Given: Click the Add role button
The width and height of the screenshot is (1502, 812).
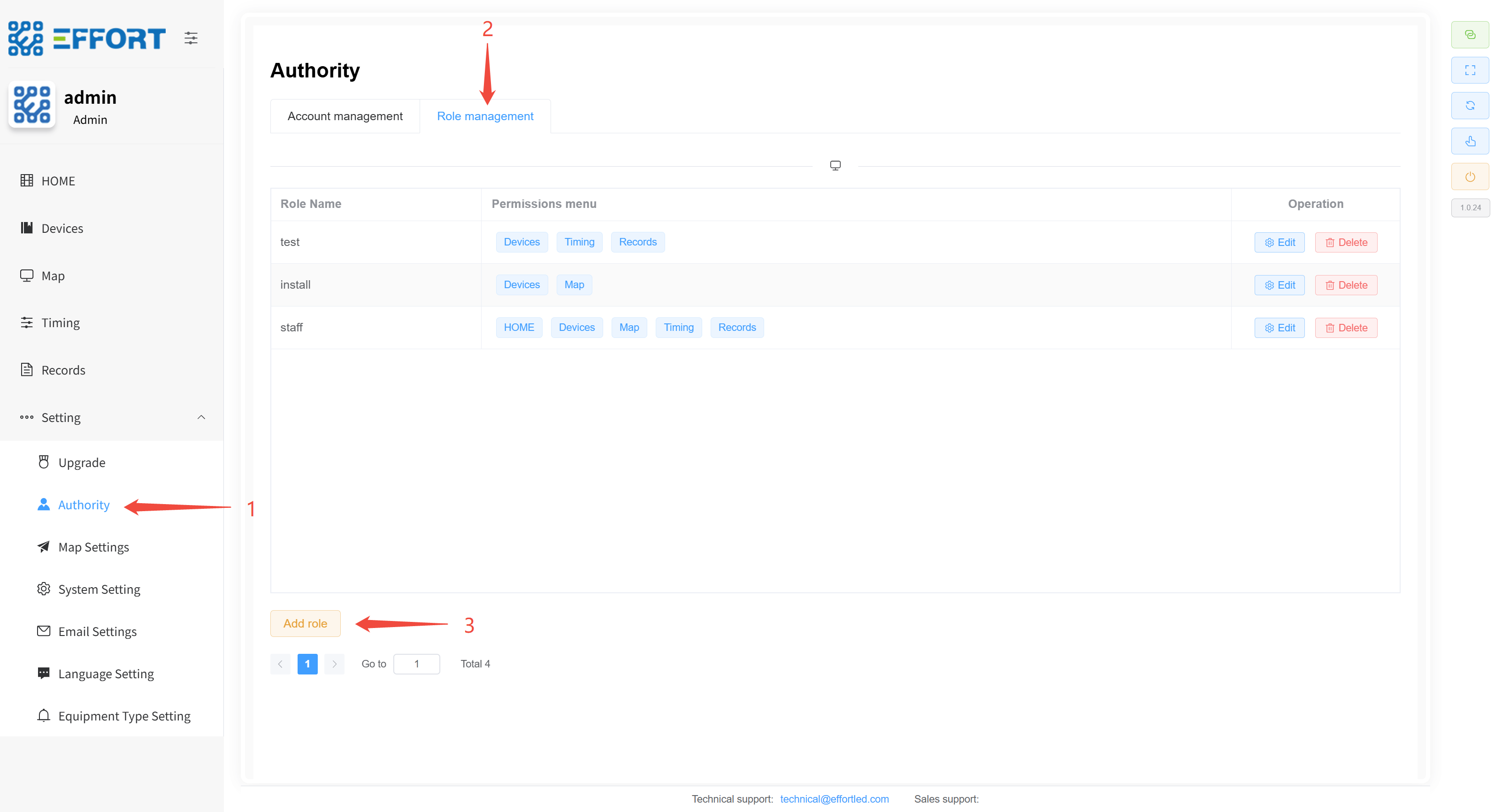Looking at the screenshot, I should click(x=305, y=623).
